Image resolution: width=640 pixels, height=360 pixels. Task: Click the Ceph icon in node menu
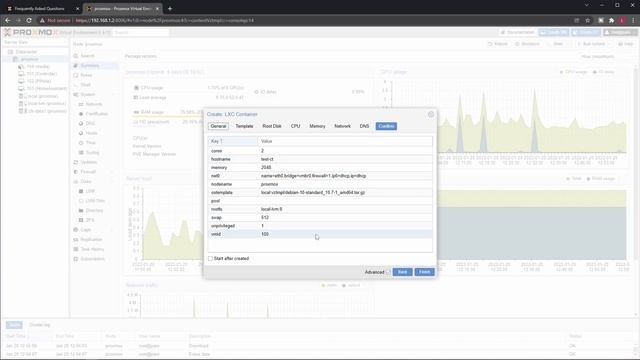coord(76,230)
